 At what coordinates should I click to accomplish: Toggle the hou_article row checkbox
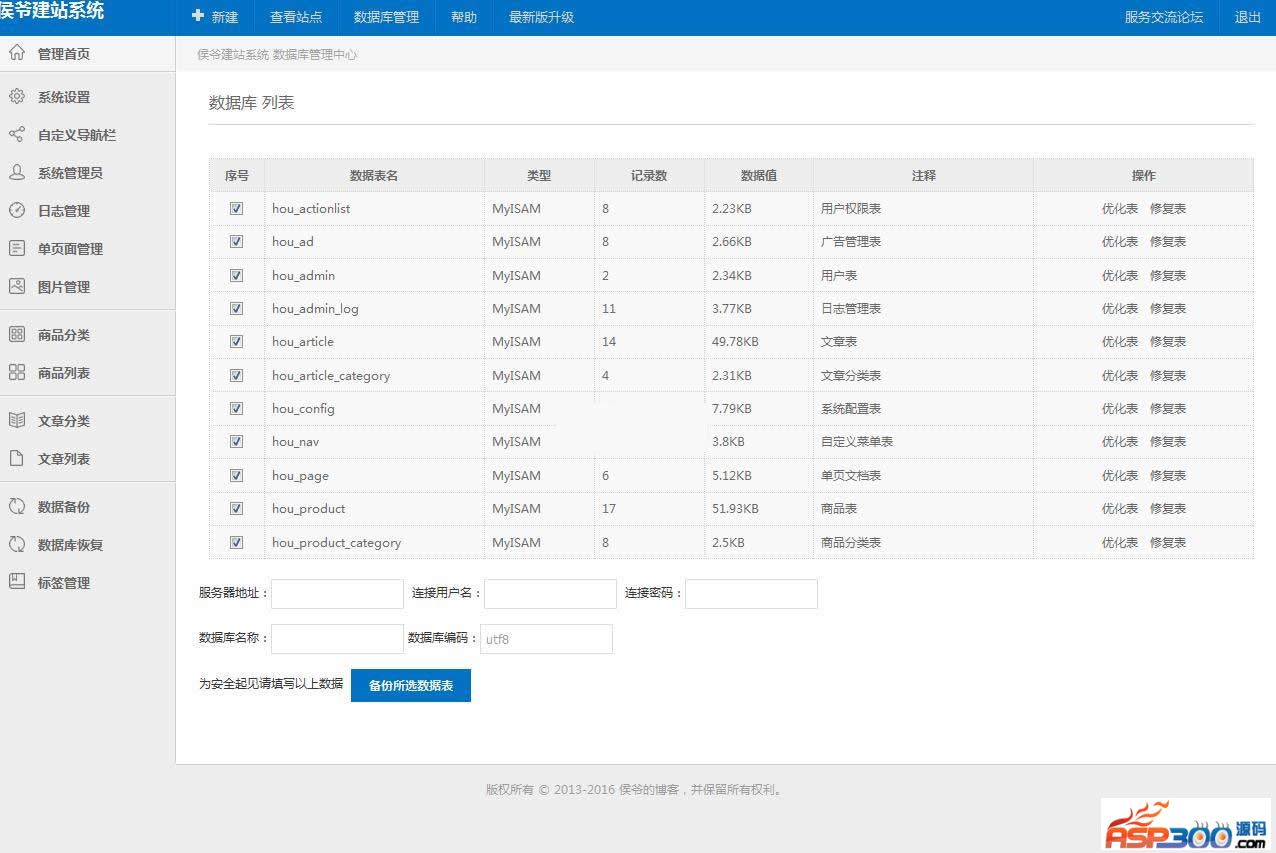(237, 342)
